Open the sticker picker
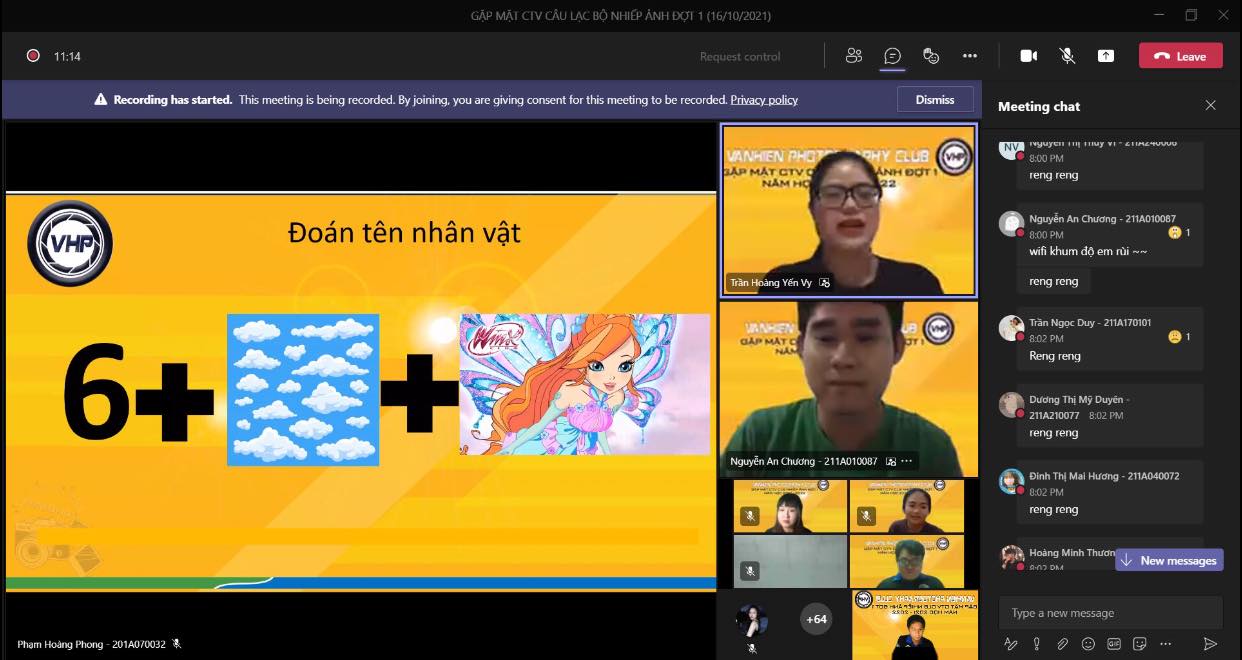The height and width of the screenshot is (660, 1242). (1140, 644)
